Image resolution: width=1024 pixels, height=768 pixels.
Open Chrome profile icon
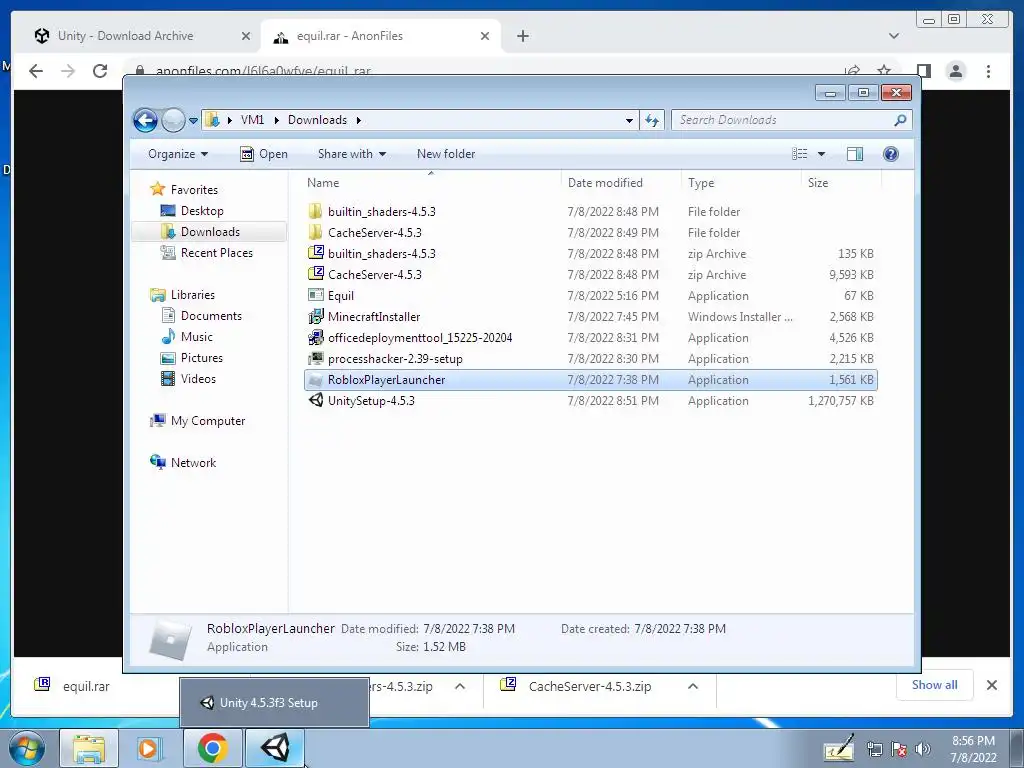[x=956, y=71]
